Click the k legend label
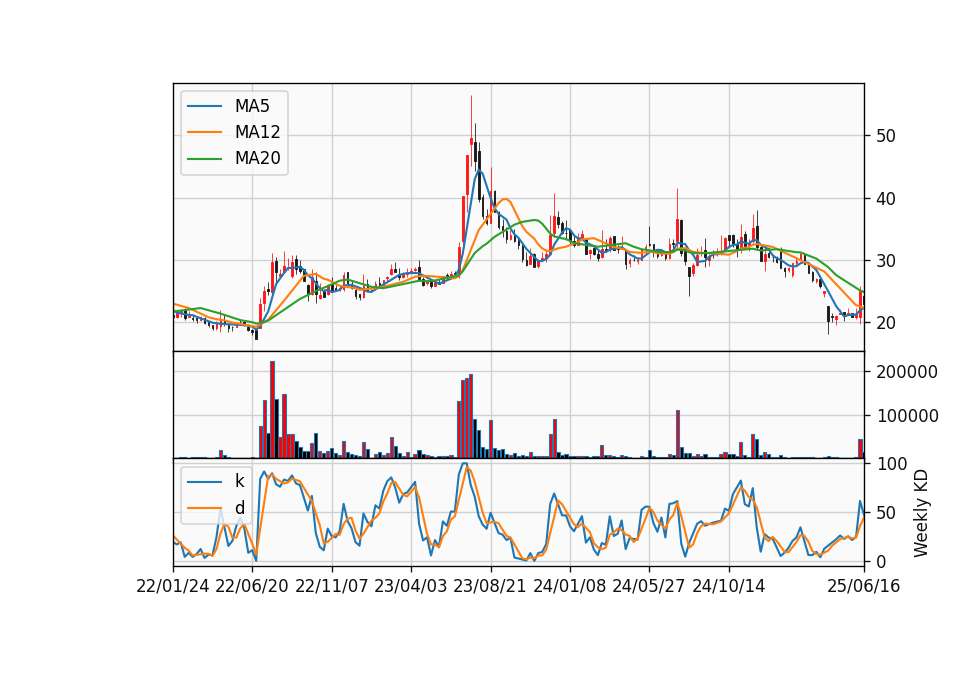Viewport: 960px width, 690px height. [x=239, y=481]
